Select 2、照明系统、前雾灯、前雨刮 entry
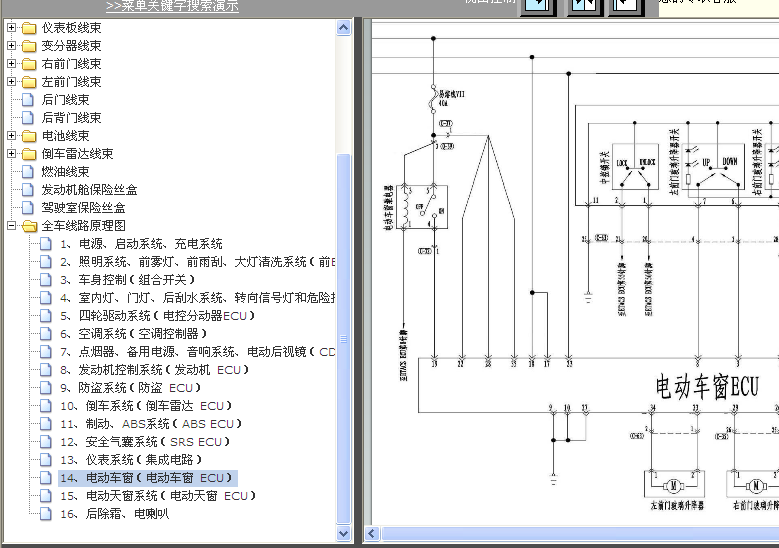Viewport: 779px width, 548px height. 197,262
